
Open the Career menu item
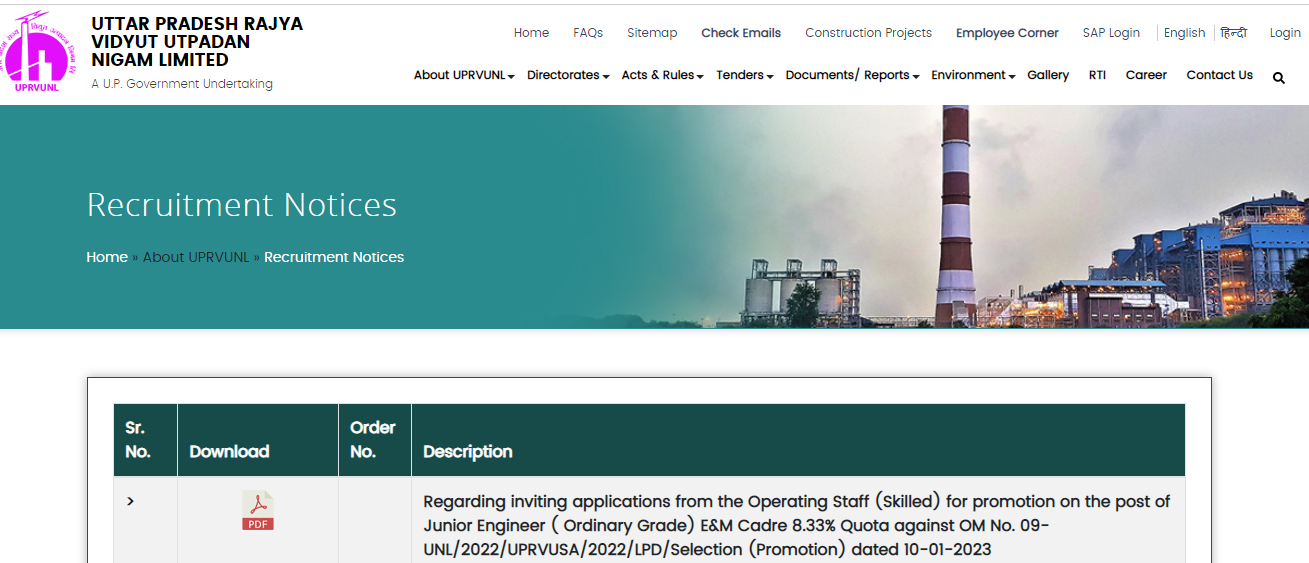point(1146,75)
